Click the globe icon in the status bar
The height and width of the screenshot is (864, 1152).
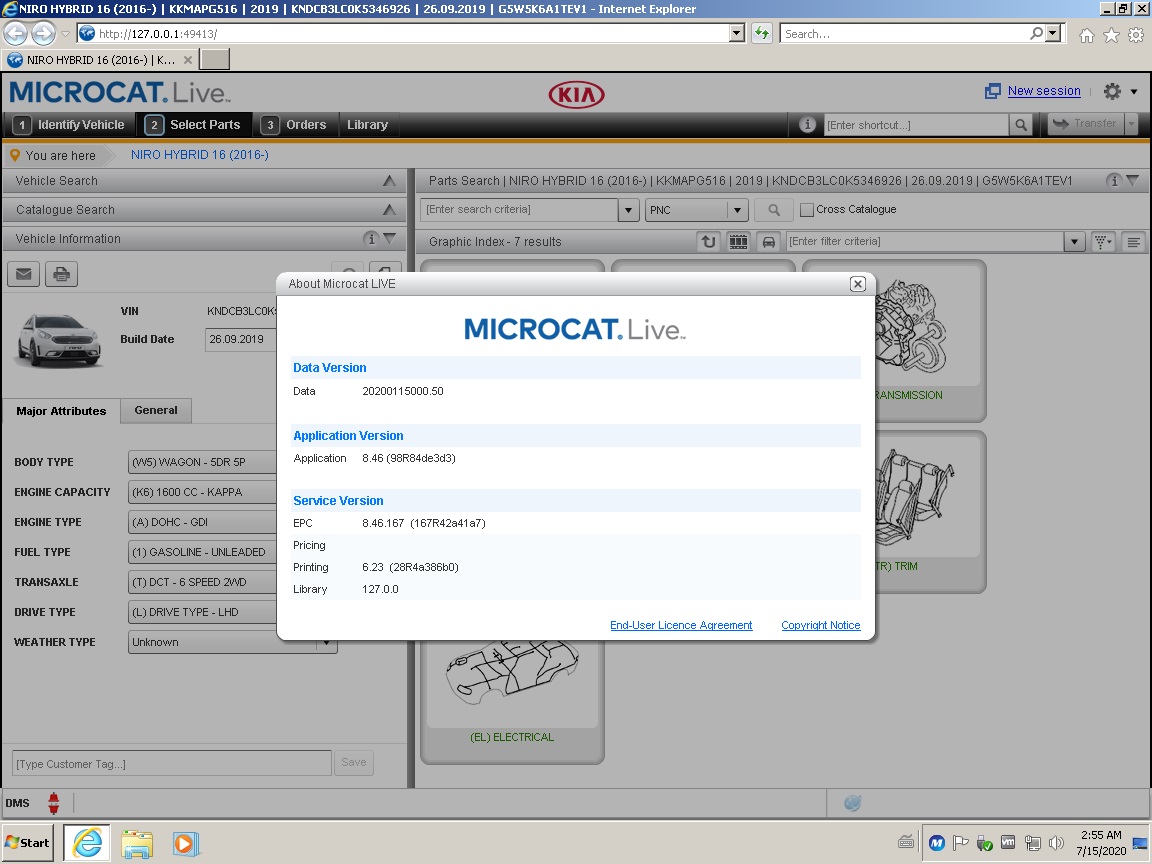coord(852,803)
